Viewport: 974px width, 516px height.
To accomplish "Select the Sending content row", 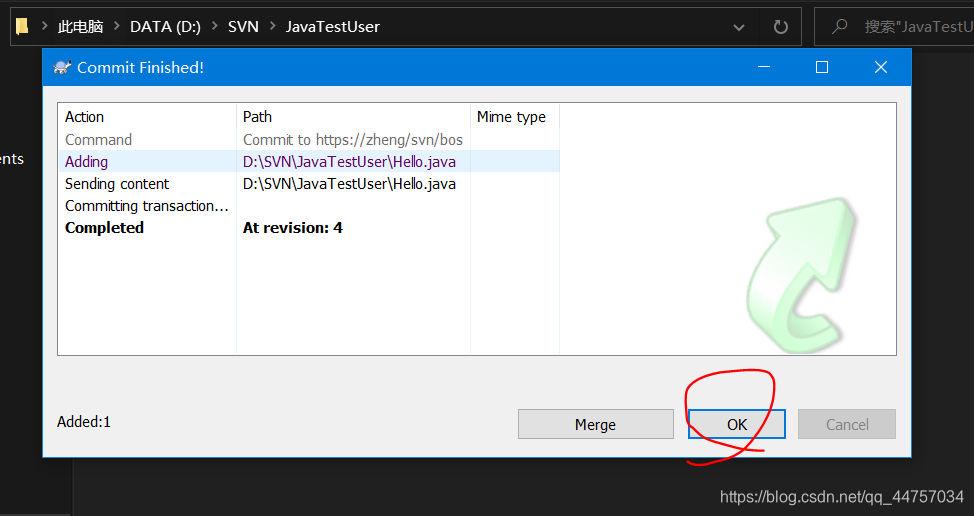I will [309, 184].
